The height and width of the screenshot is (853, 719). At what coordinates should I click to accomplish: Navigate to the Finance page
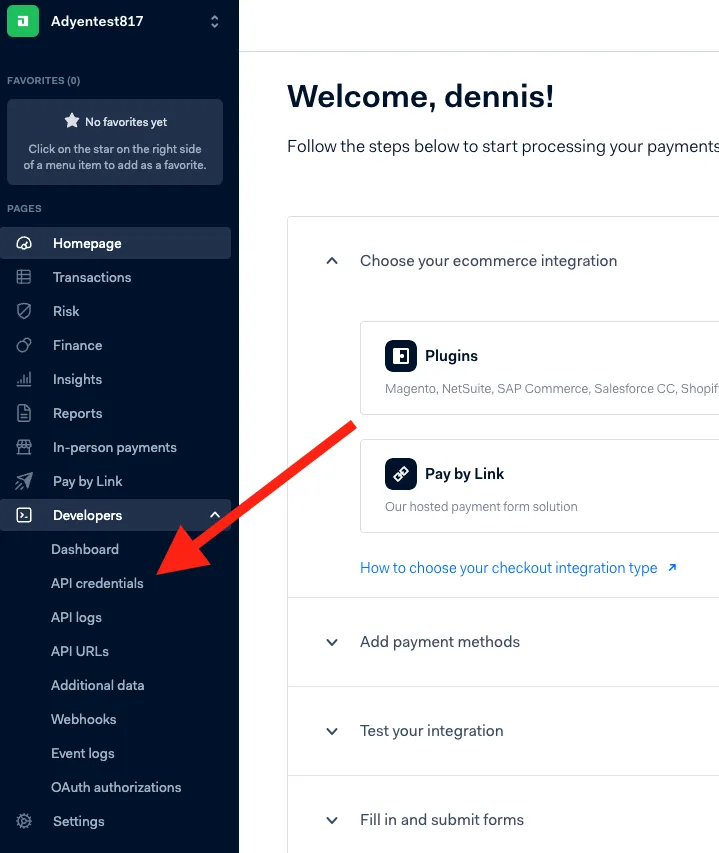[115, 345]
